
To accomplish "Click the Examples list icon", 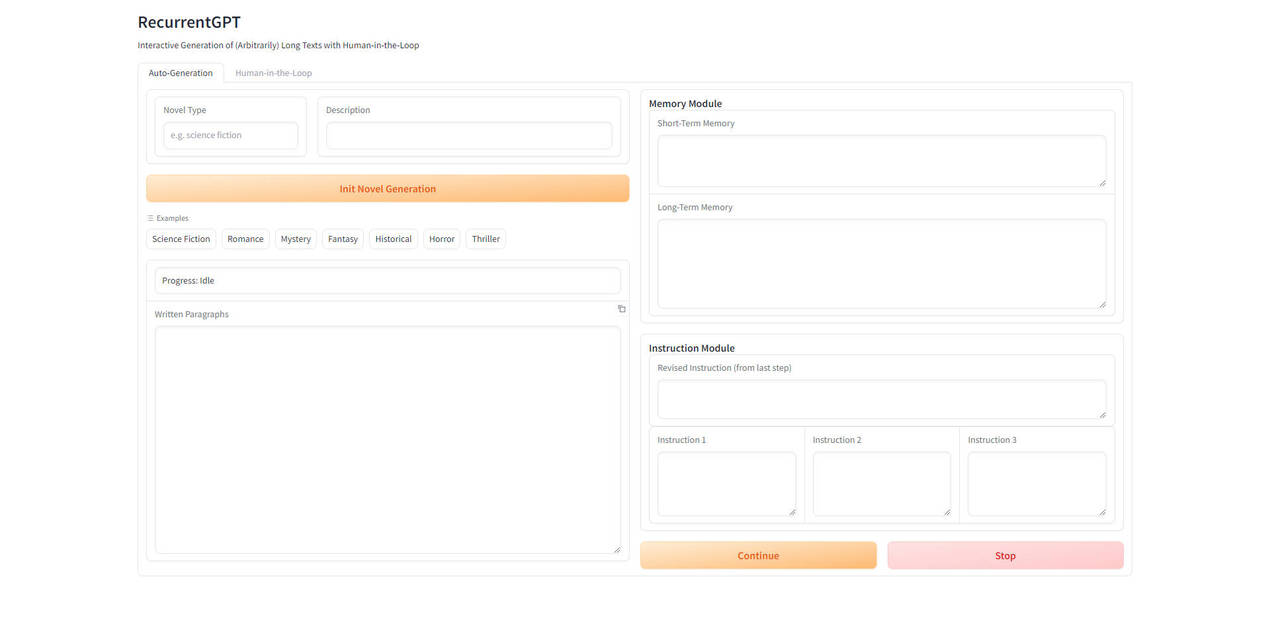I will [x=151, y=218].
